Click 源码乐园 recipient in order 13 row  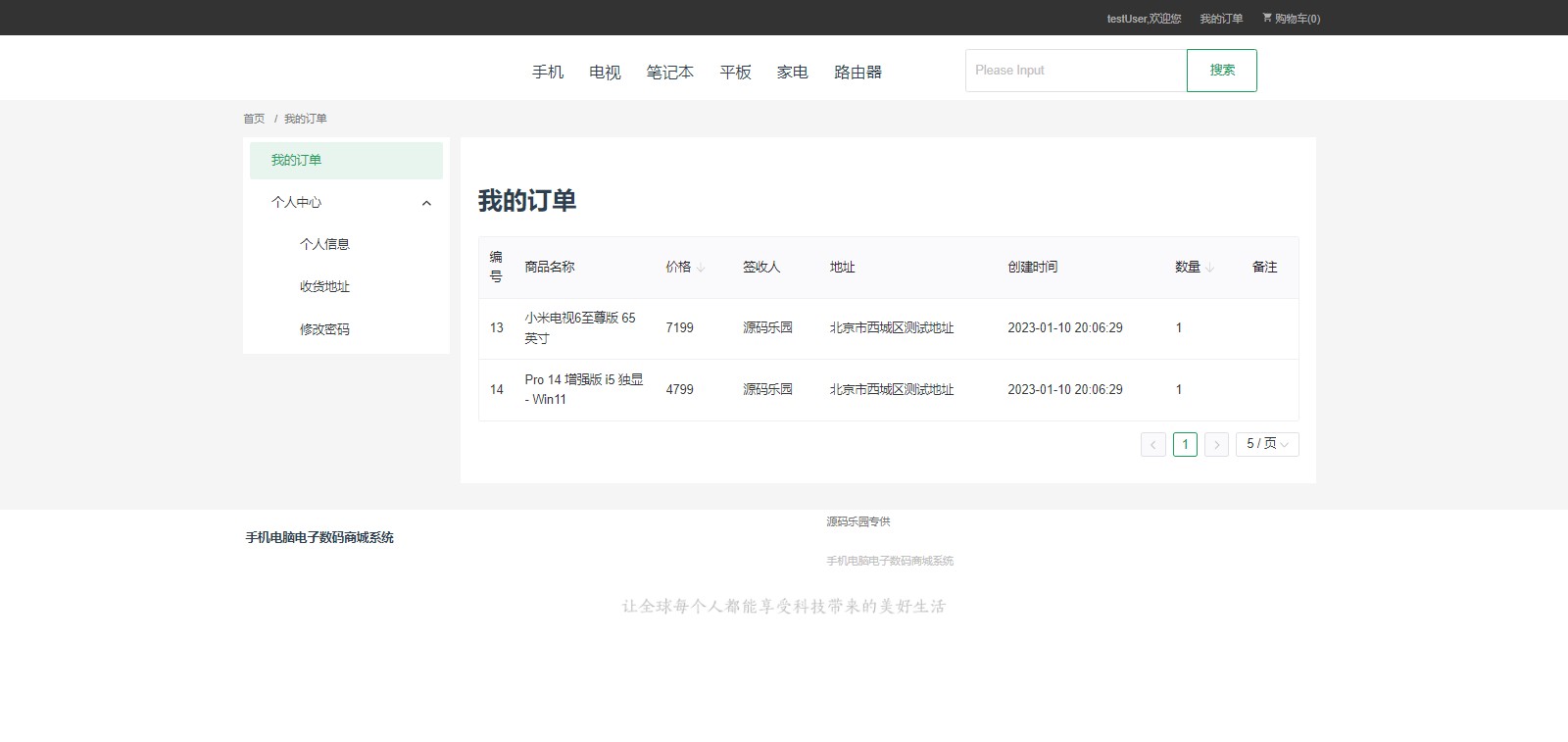[767, 327]
